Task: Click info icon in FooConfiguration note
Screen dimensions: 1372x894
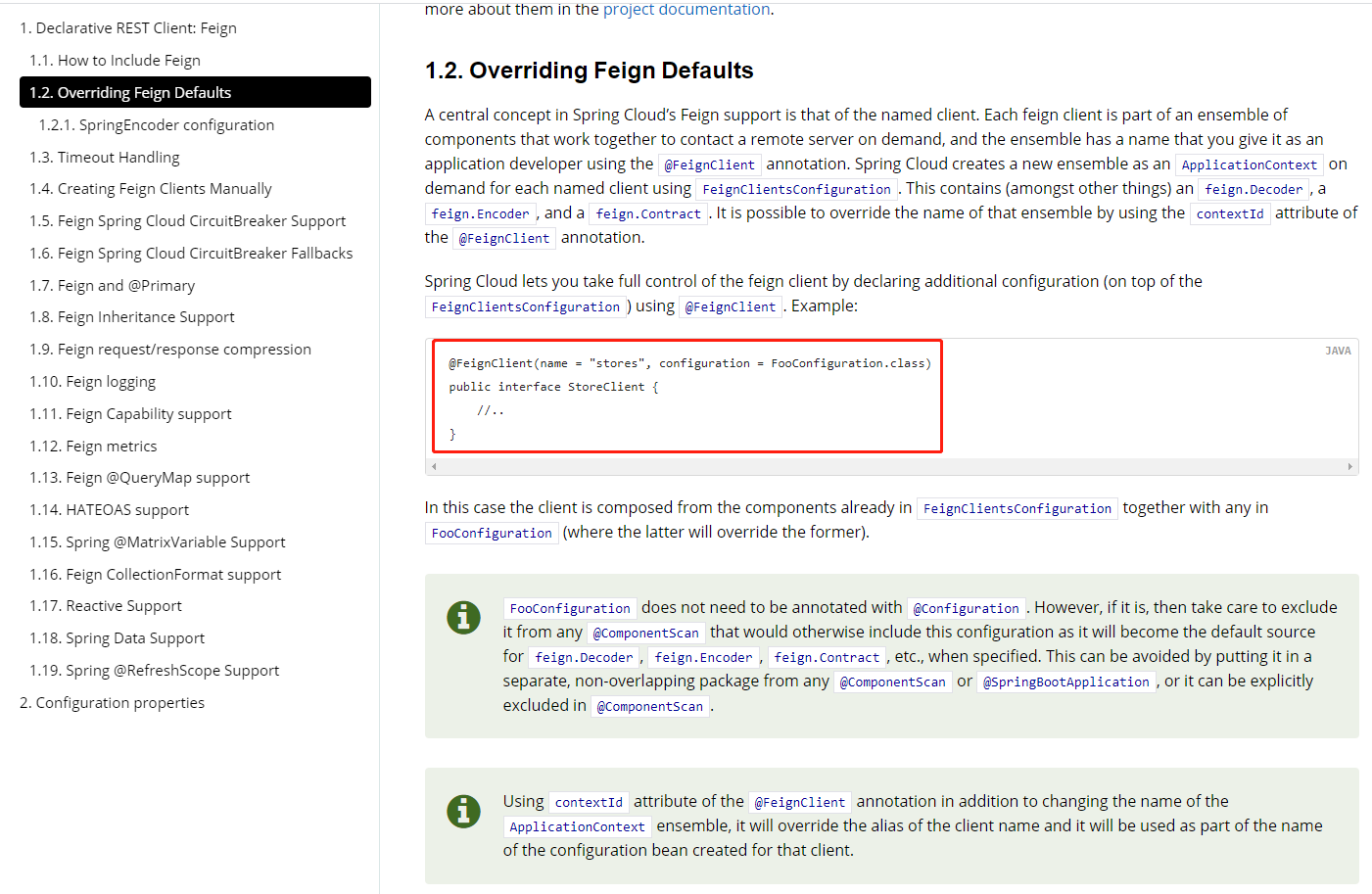Action: (463, 617)
